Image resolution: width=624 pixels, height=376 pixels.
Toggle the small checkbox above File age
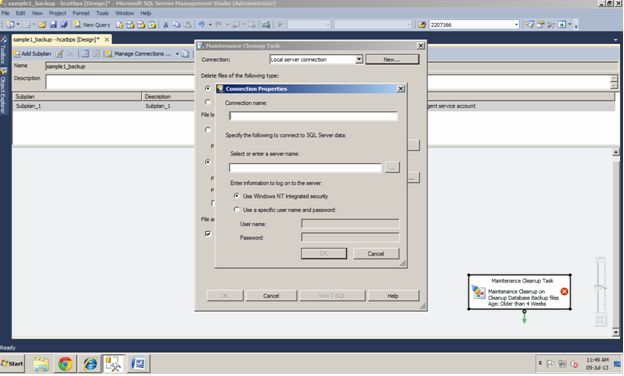[213, 203]
